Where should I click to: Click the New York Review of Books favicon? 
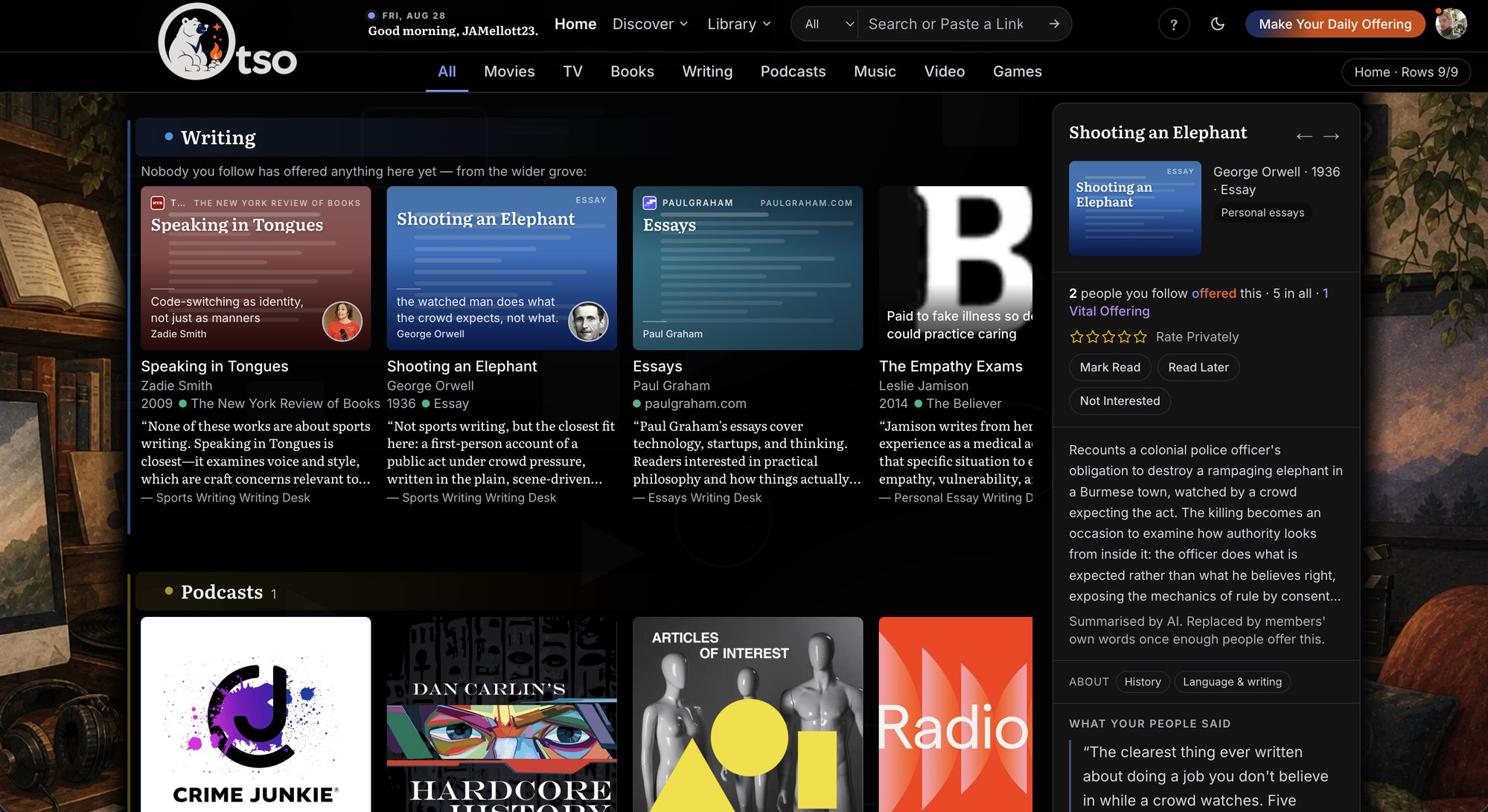pos(158,202)
